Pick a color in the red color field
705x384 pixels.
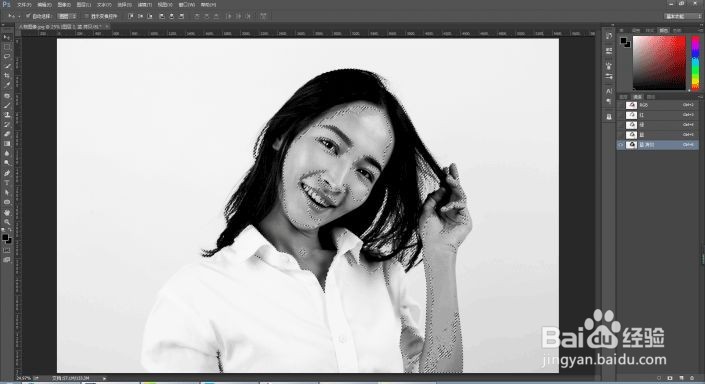[x=659, y=63]
